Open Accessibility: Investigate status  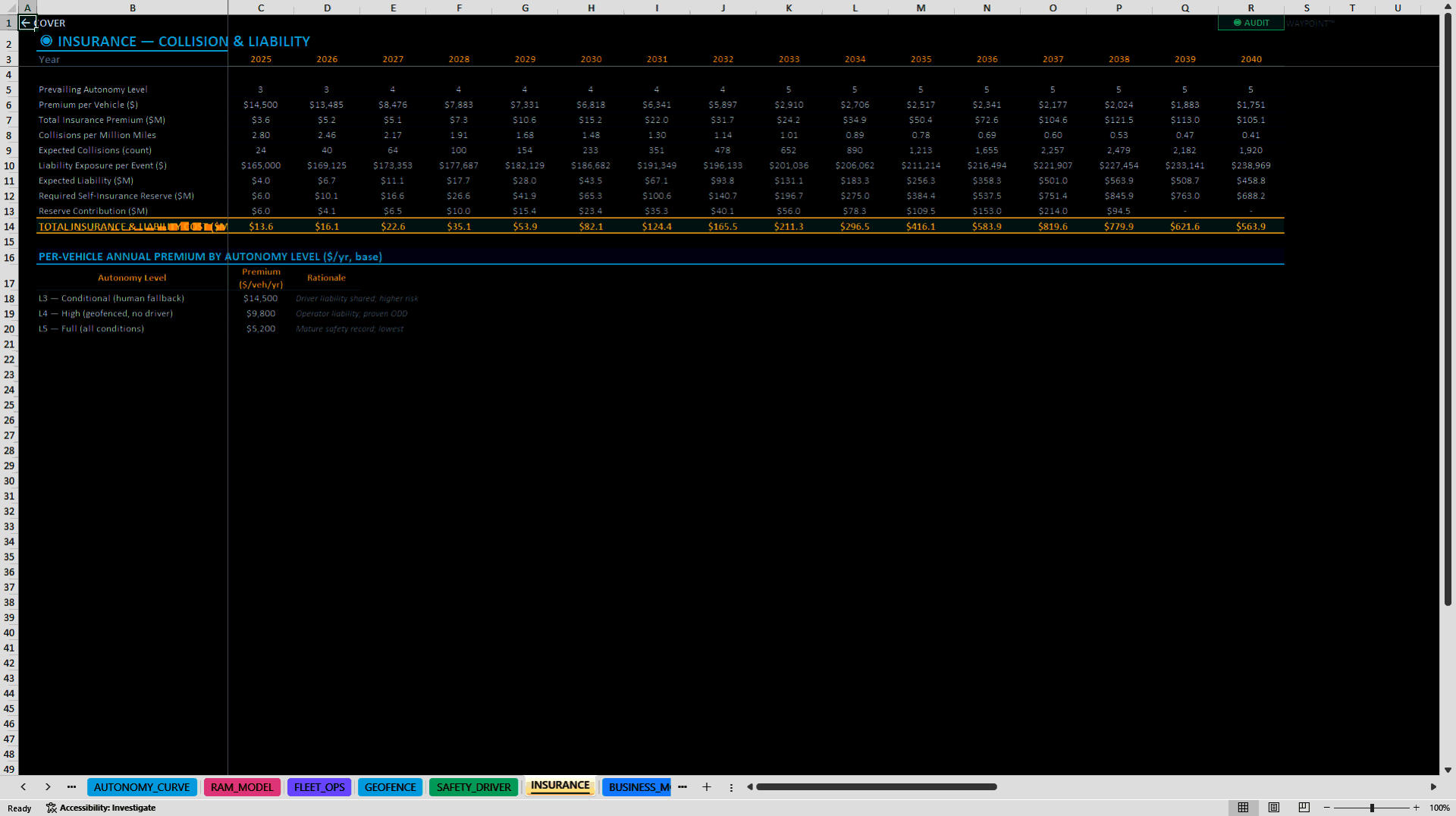coord(101,808)
